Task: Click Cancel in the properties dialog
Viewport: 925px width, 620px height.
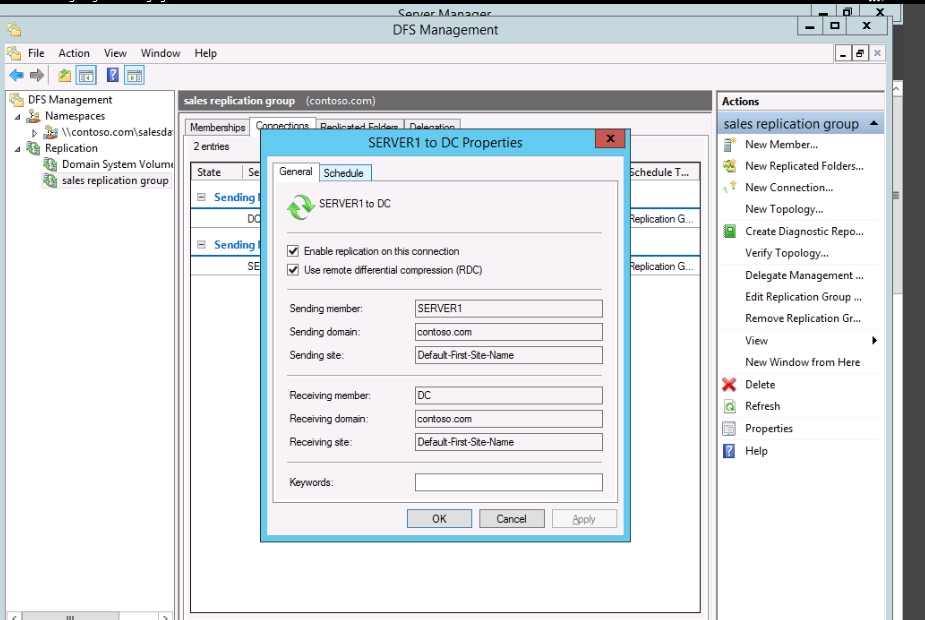Action: click(x=511, y=519)
